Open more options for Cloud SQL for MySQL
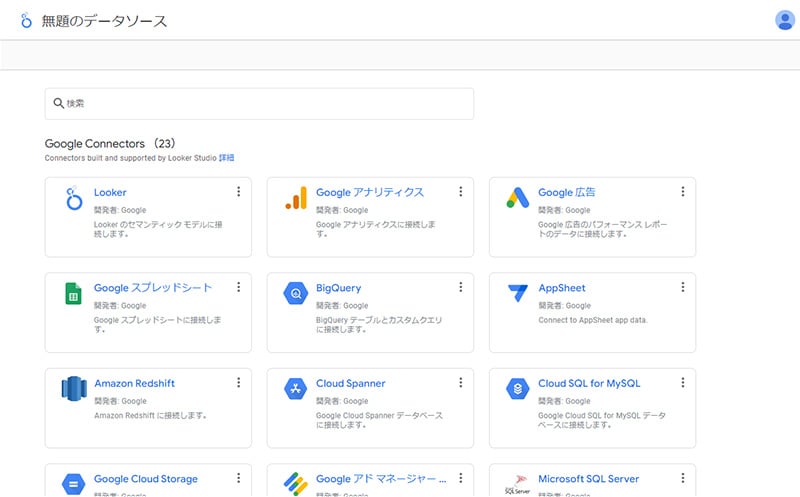800x497 pixels. click(x=683, y=382)
